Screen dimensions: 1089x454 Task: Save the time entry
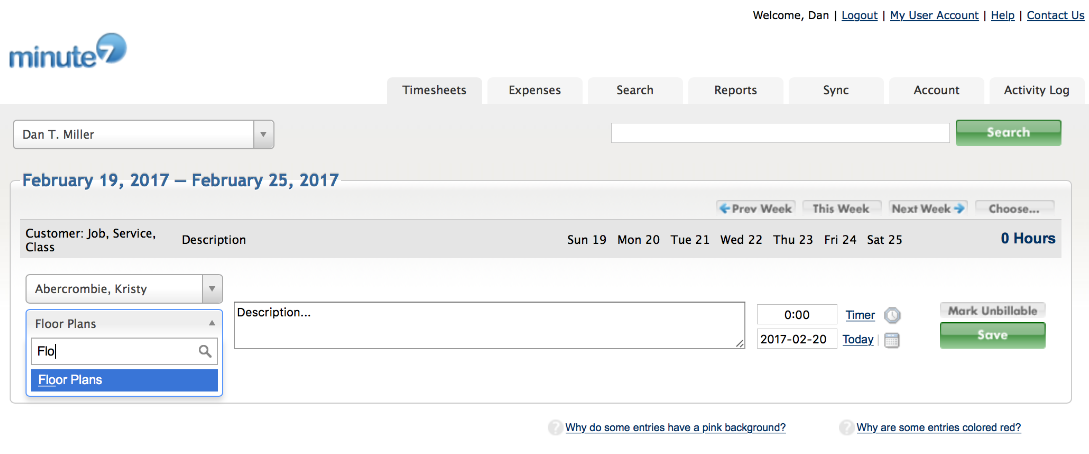click(x=992, y=335)
